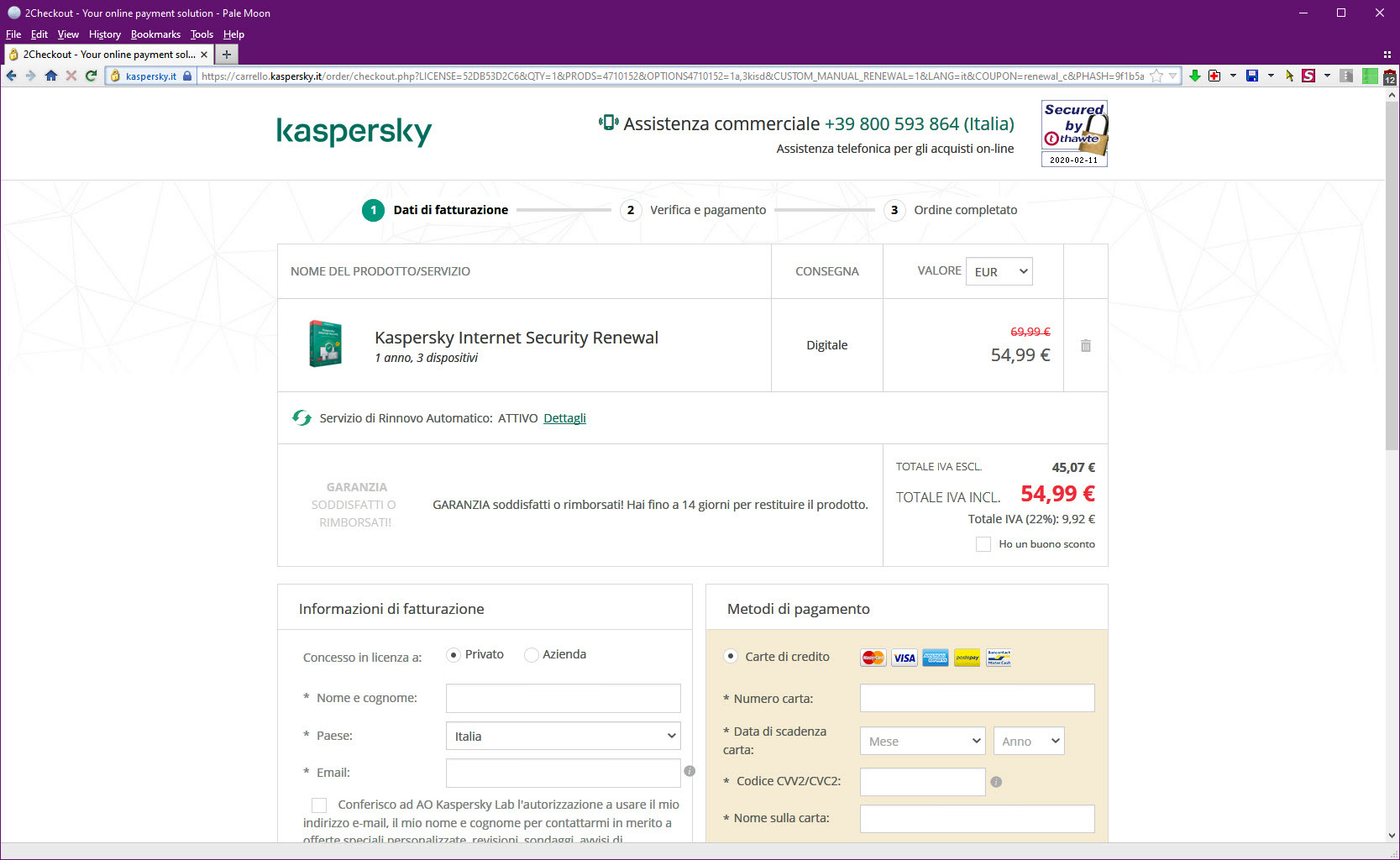Viewport: 1400px width, 860px height.
Task: Check the Kaspersky Lab authorization checkbox
Action: coord(319,805)
